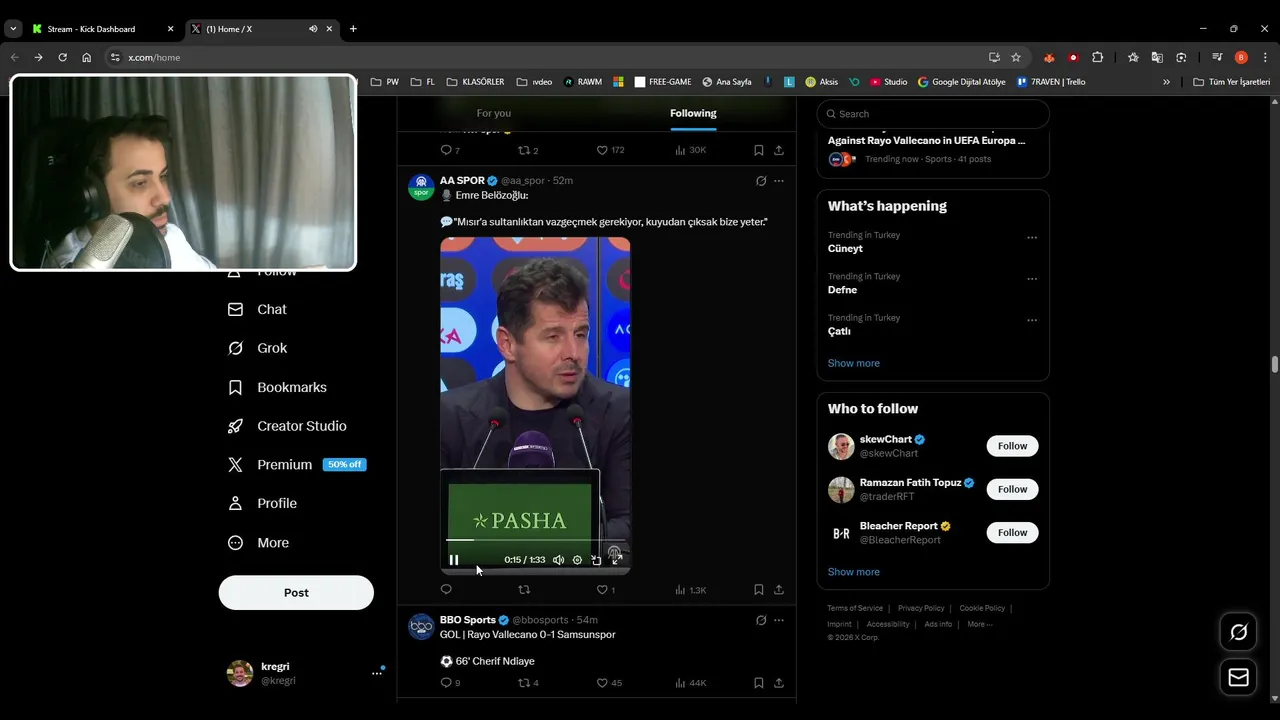Image resolution: width=1280 pixels, height=720 pixels.
Task: Open floating Grok button
Action: point(1239,632)
